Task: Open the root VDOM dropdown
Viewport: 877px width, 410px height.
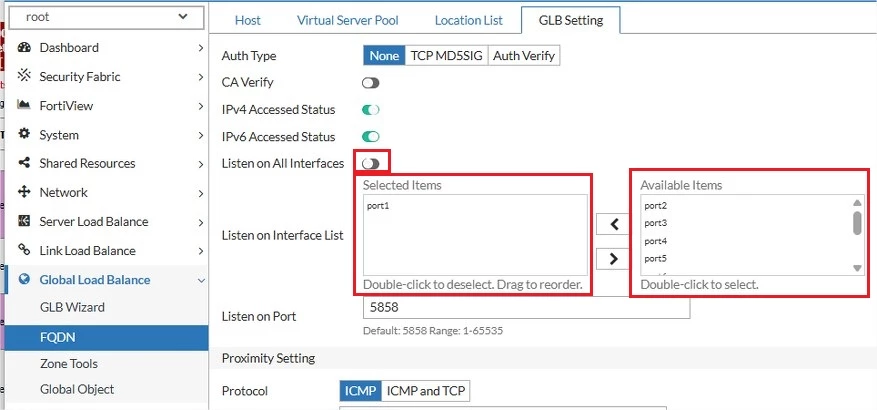Action: click(106, 17)
